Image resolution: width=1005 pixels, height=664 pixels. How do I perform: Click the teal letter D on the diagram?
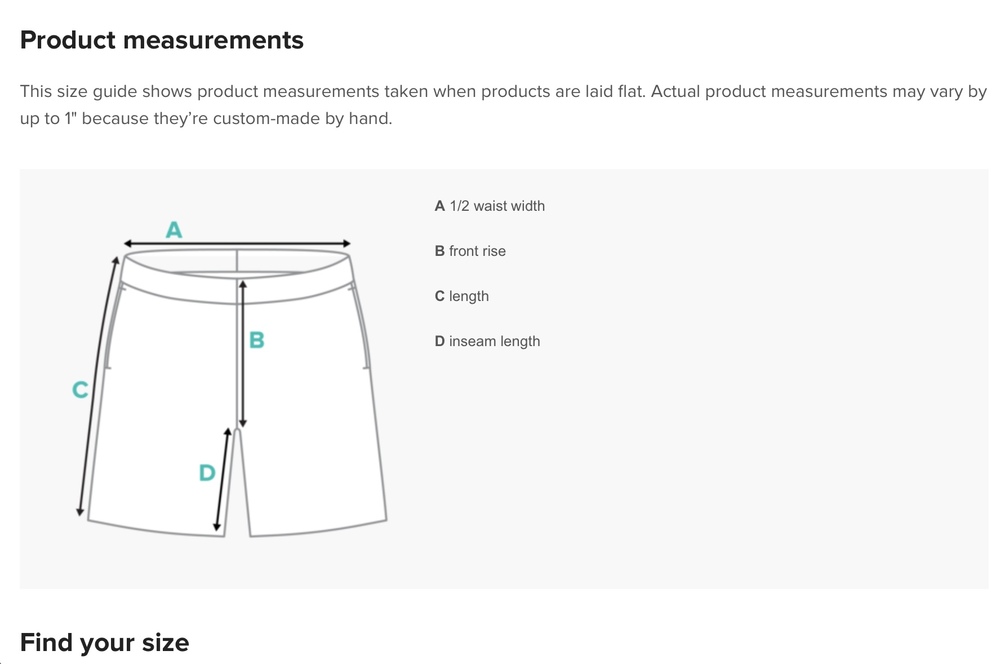207,473
